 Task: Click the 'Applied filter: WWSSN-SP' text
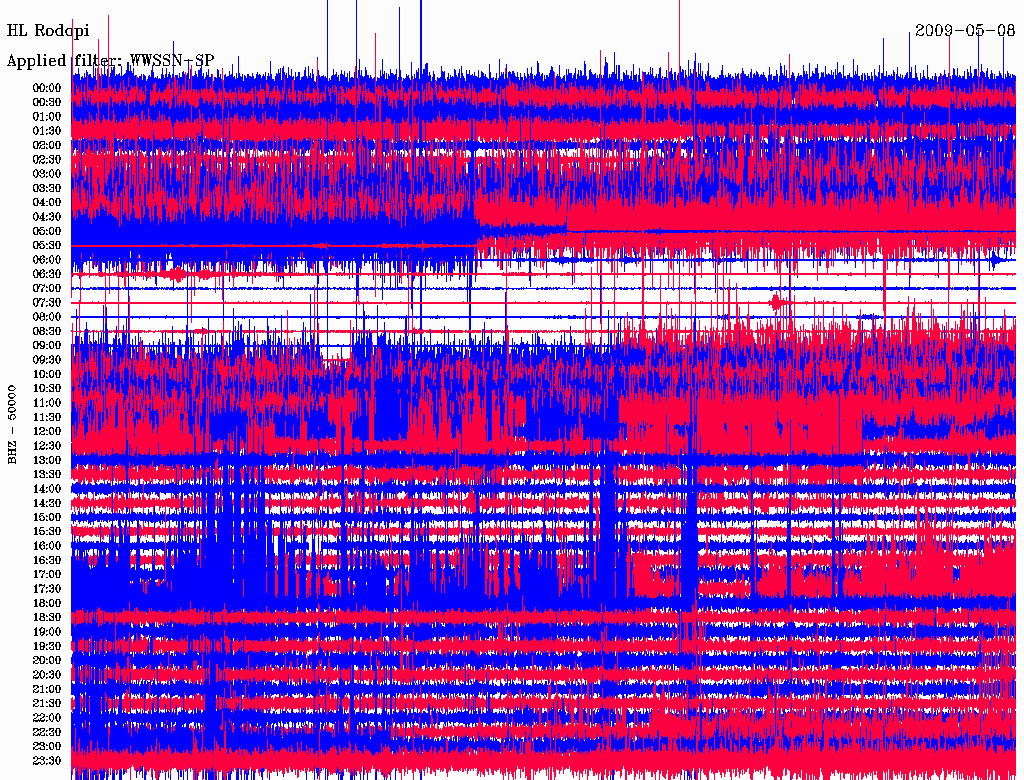(x=110, y=61)
